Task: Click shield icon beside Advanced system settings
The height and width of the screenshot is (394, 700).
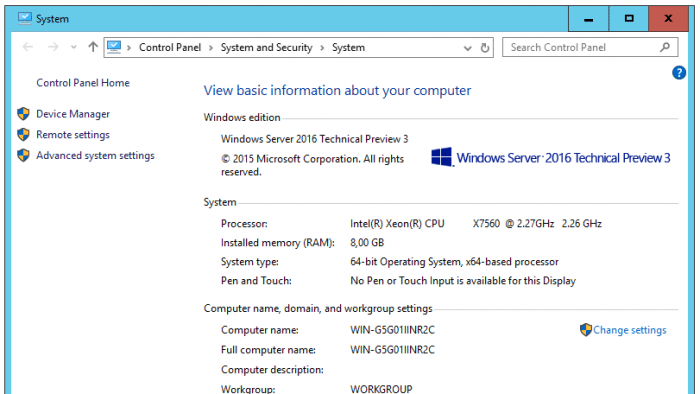Action: click(23, 155)
